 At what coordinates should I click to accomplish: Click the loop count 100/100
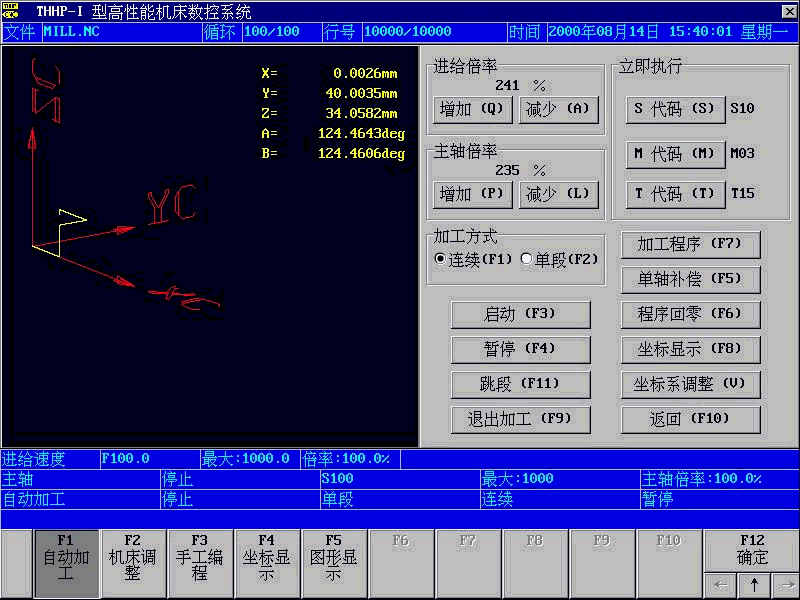[x=271, y=32]
